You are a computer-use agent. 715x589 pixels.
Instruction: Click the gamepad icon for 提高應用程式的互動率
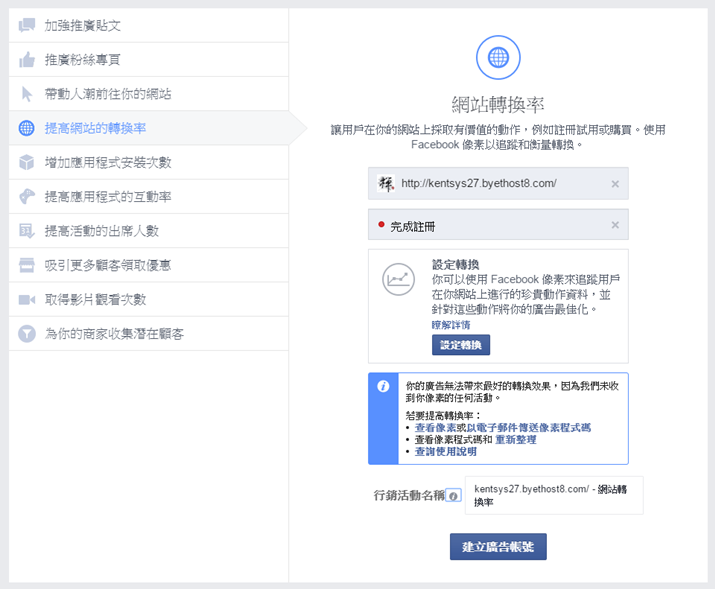[x=27, y=197]
